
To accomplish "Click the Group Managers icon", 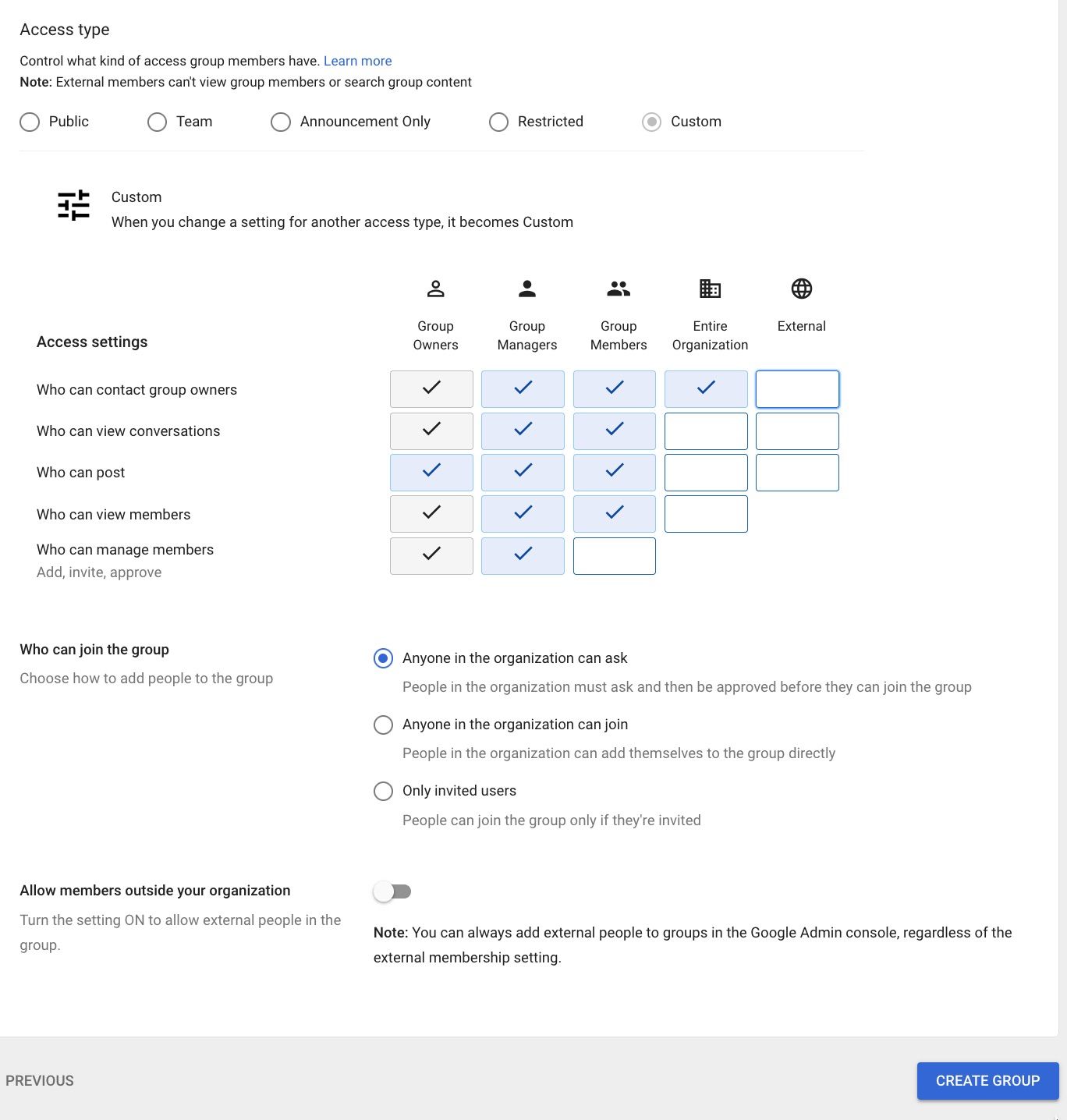I will (527, 289).
